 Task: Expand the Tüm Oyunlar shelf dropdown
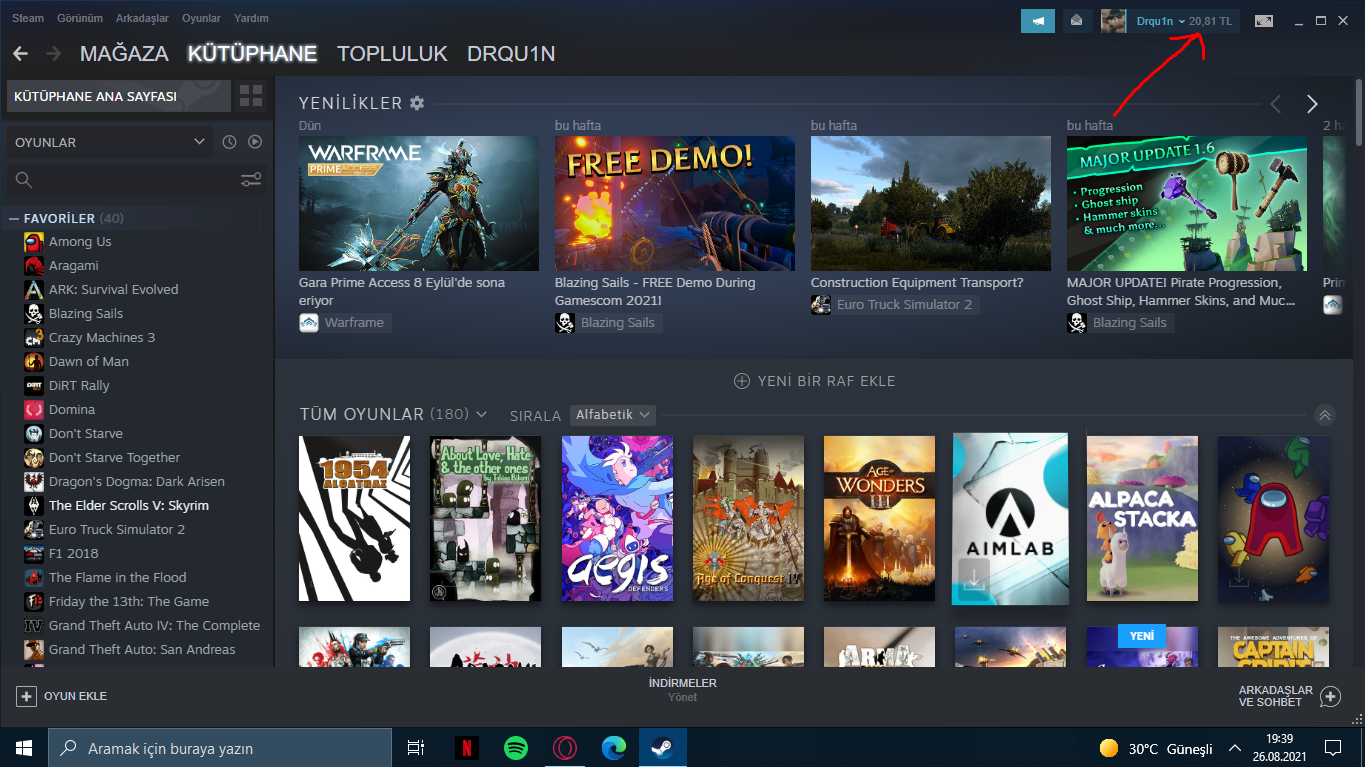[x=482, y=414]
